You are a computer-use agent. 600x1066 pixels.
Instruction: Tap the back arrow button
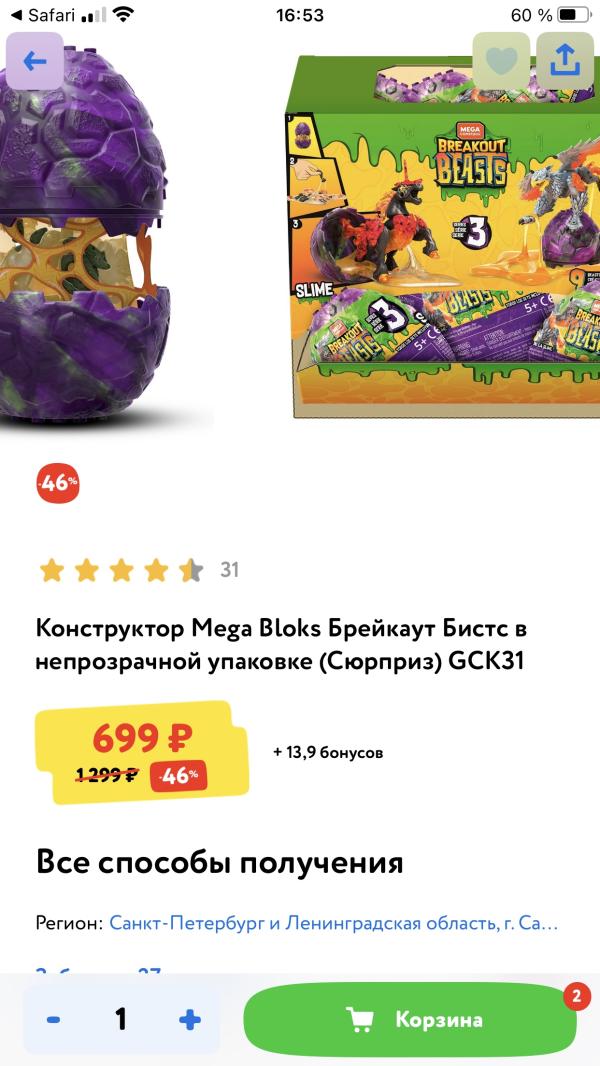pyautogui.click(x=35, y=62)
